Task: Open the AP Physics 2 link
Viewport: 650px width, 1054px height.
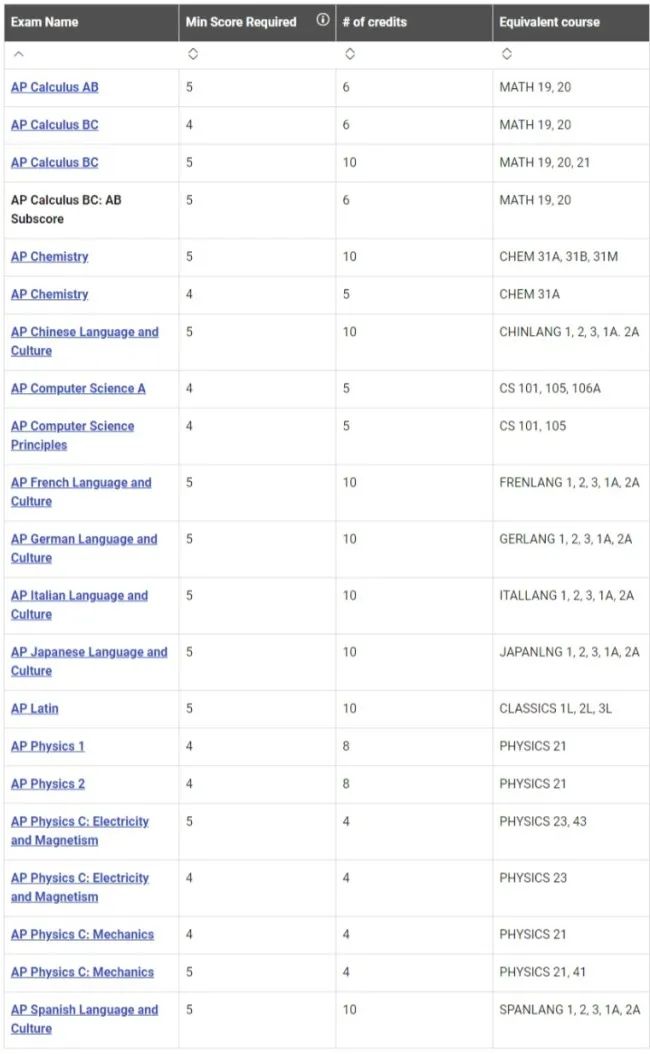Action: [x=48, y=784]
